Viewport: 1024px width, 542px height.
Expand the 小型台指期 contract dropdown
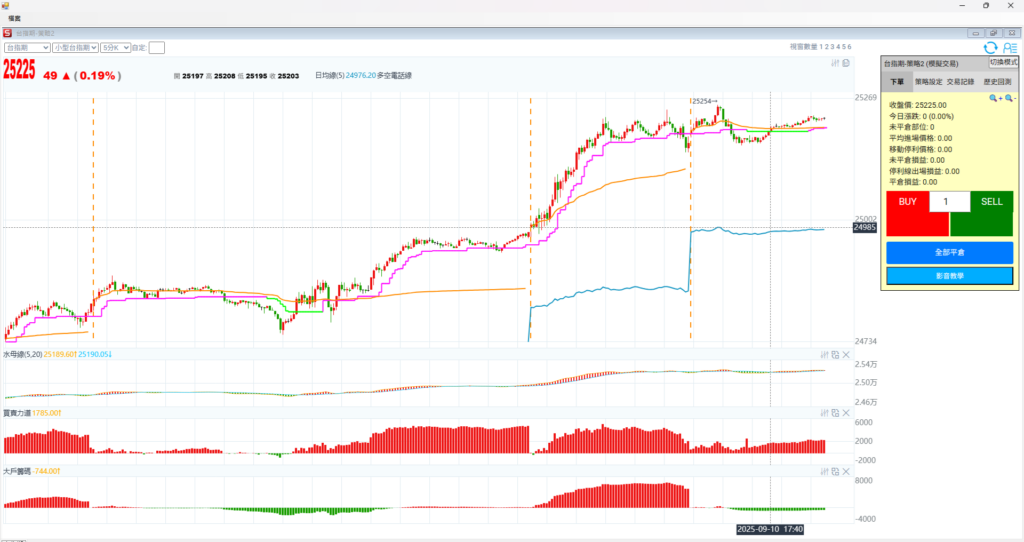tap(76, 47)
